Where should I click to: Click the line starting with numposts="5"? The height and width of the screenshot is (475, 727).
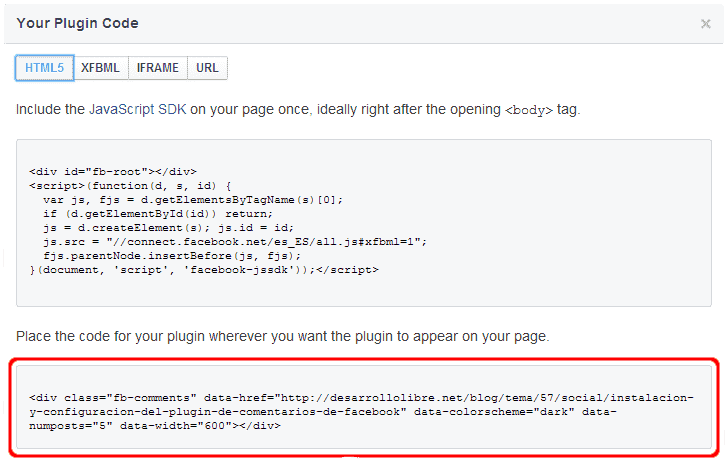click(x=155, y=426)
